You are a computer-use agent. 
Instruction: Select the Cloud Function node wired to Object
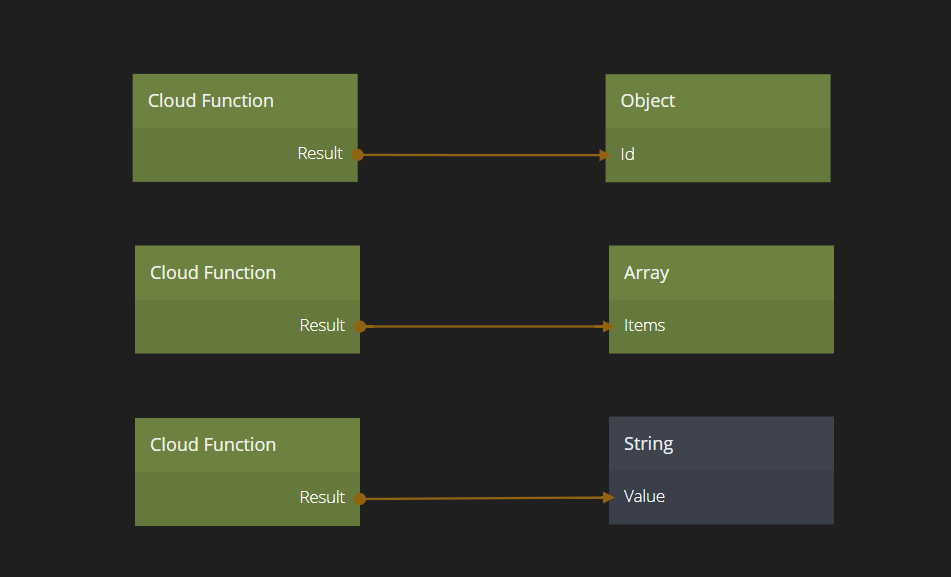pyautogui.click(x=211, y=101)
